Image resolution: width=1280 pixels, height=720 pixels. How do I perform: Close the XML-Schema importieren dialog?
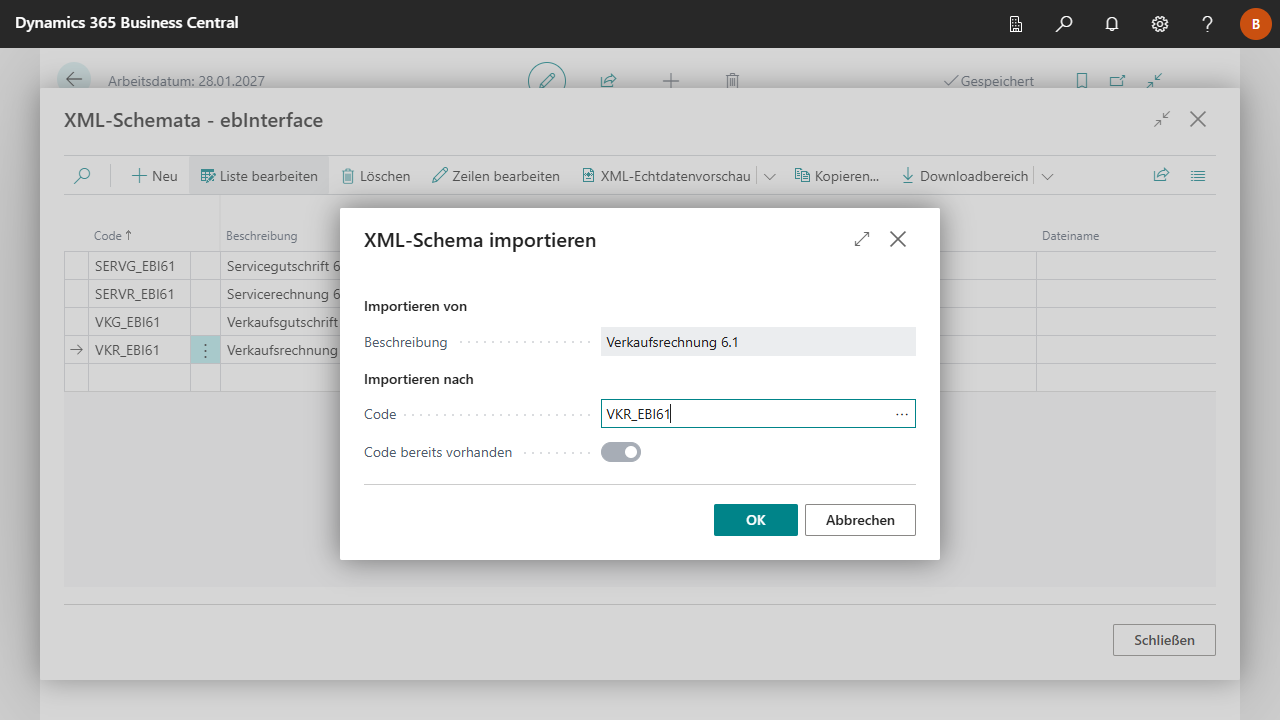898,240
